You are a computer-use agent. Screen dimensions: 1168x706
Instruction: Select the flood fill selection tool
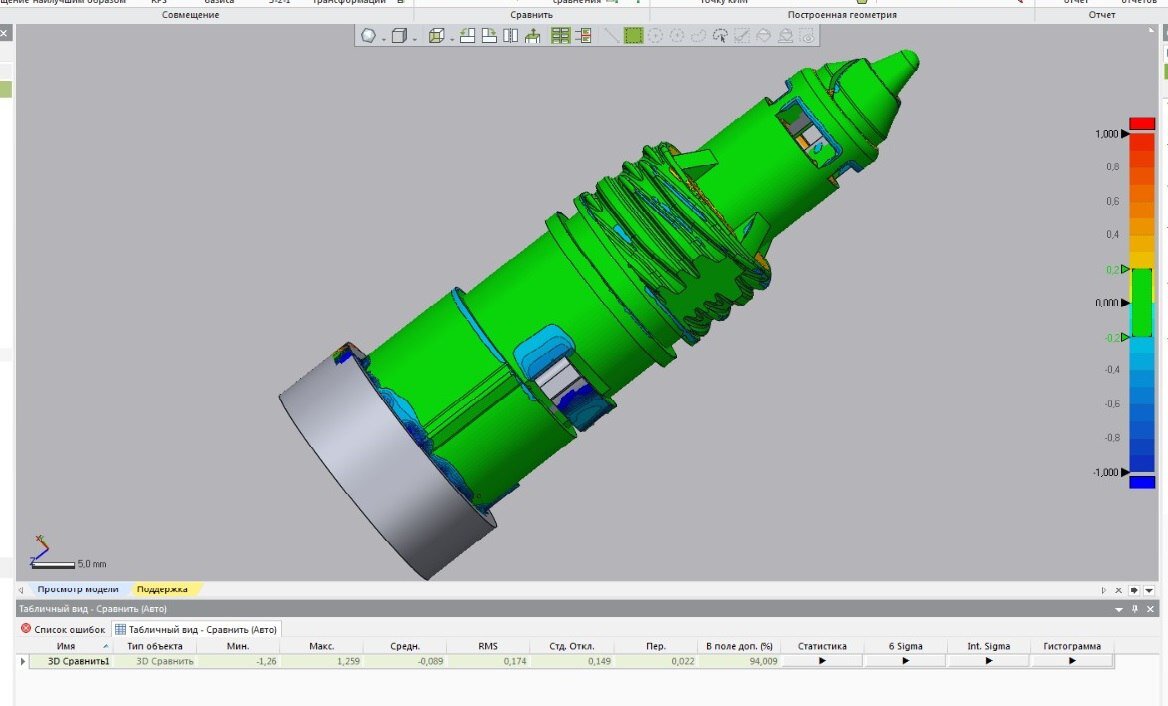[763, 35]
